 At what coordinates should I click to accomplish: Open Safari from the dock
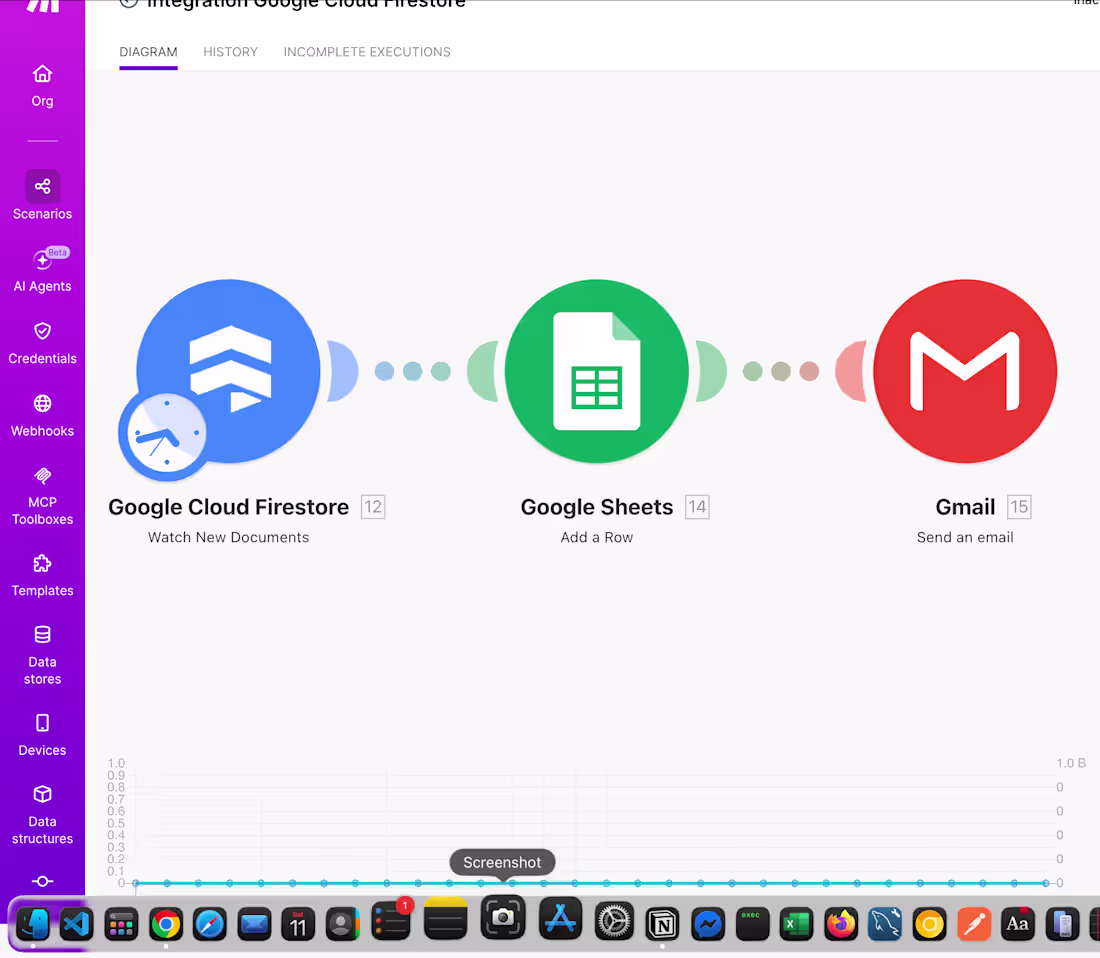[210, 924]
